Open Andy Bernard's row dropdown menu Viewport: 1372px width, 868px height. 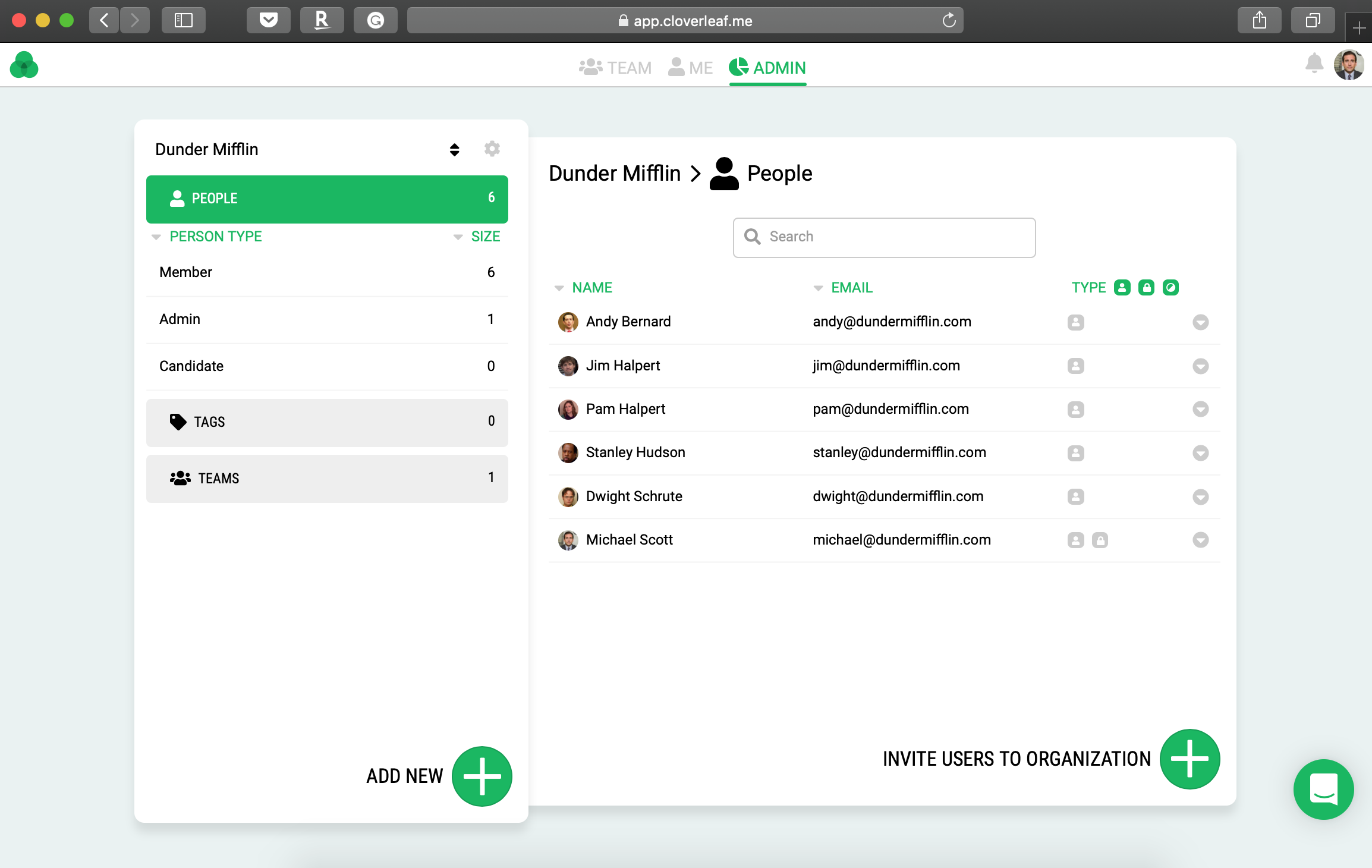[x=1201, y=322]
